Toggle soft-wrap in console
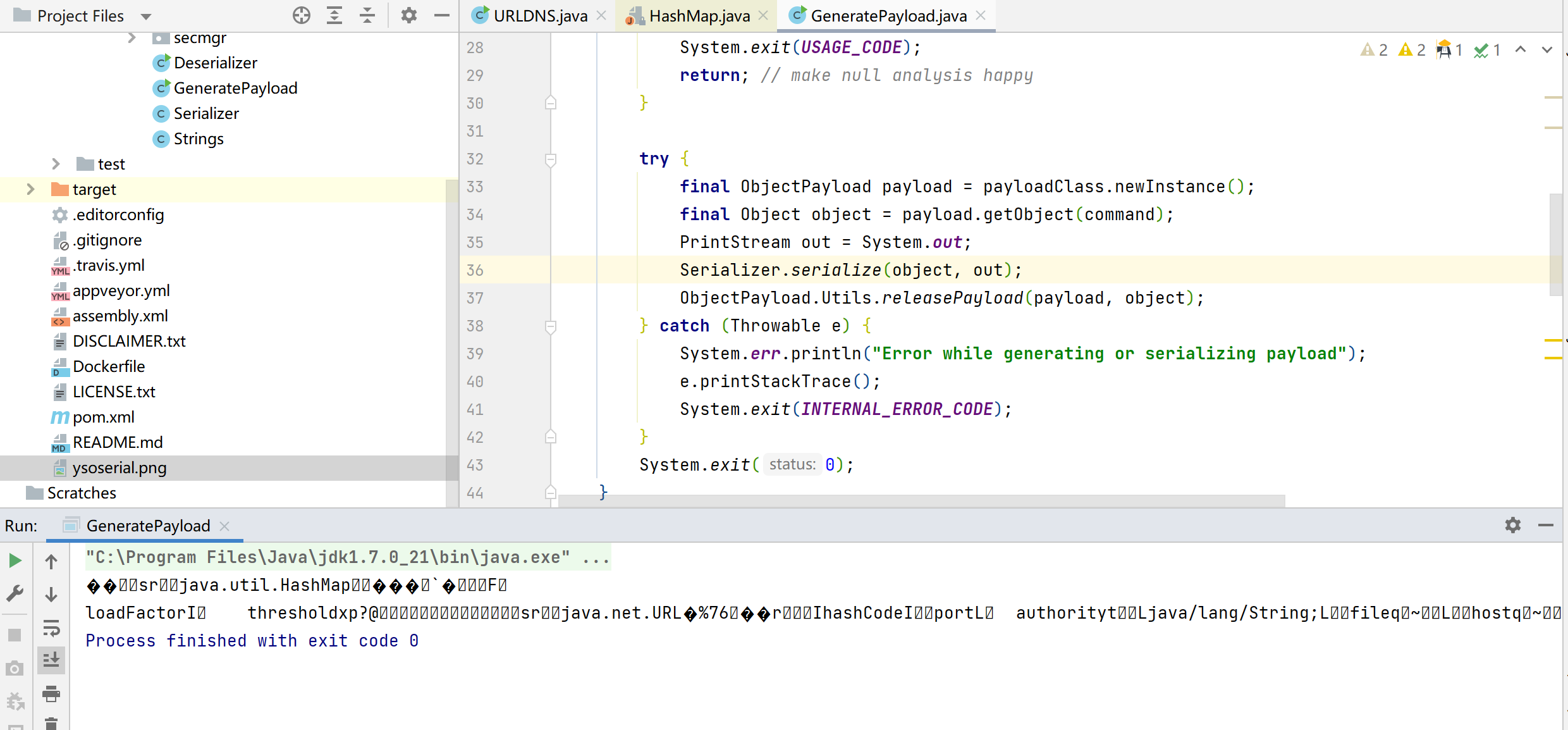The width and height of the screenshot is (1568, 730). click(x=51, y=628)
